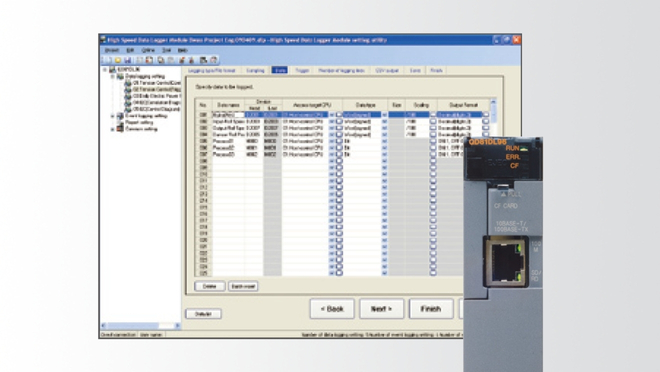660x372 pixels.
Task: Switch to the Finish tab
Action: point(436,70)
